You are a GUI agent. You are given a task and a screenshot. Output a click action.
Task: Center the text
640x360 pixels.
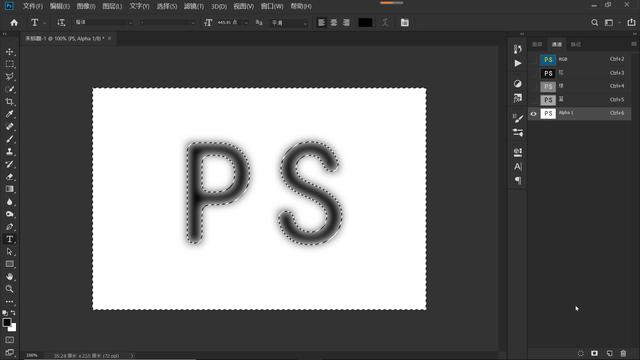(334, 22)
